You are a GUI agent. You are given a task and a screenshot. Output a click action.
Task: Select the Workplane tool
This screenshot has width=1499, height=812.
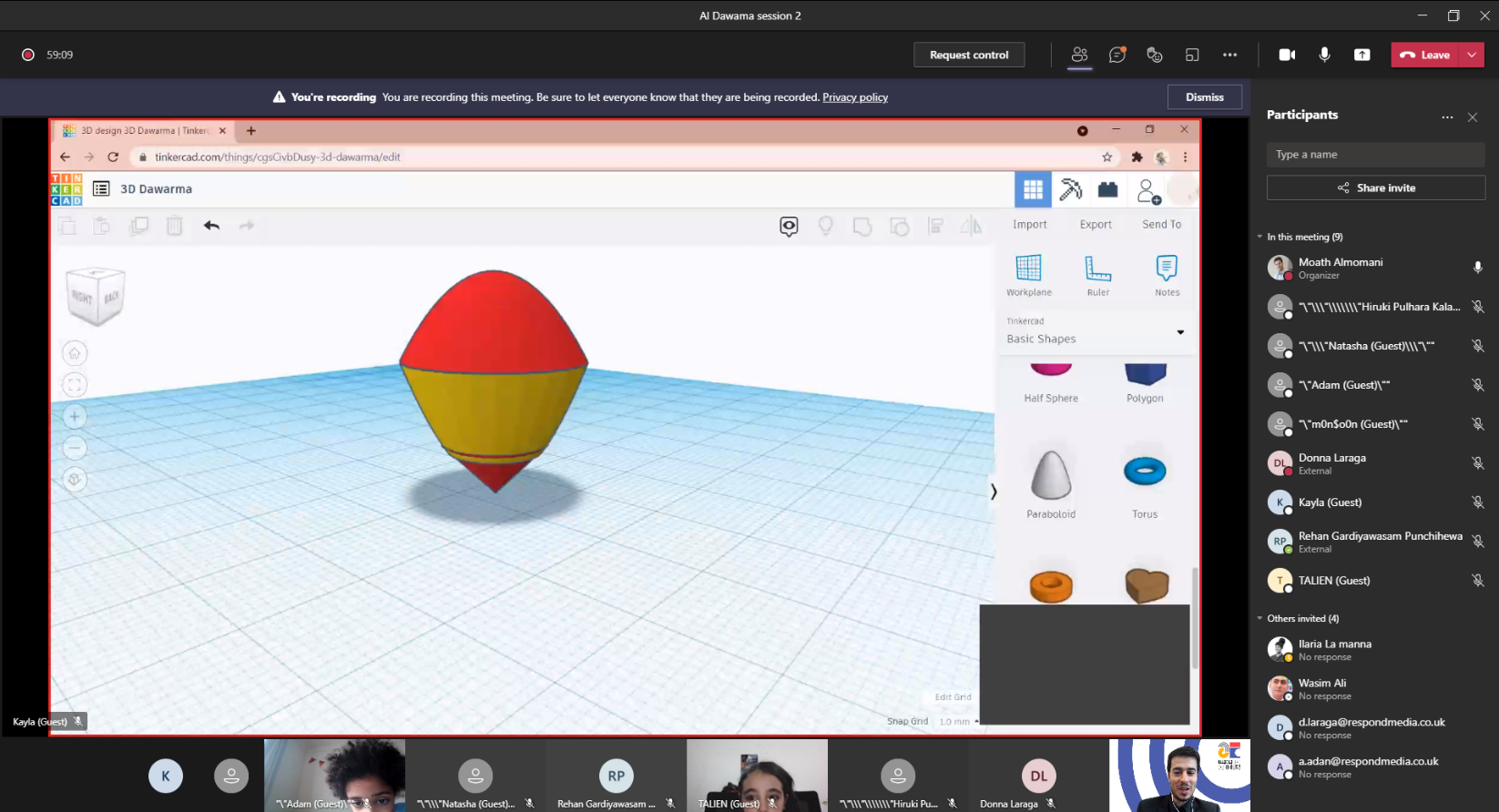coord(1029,276)
